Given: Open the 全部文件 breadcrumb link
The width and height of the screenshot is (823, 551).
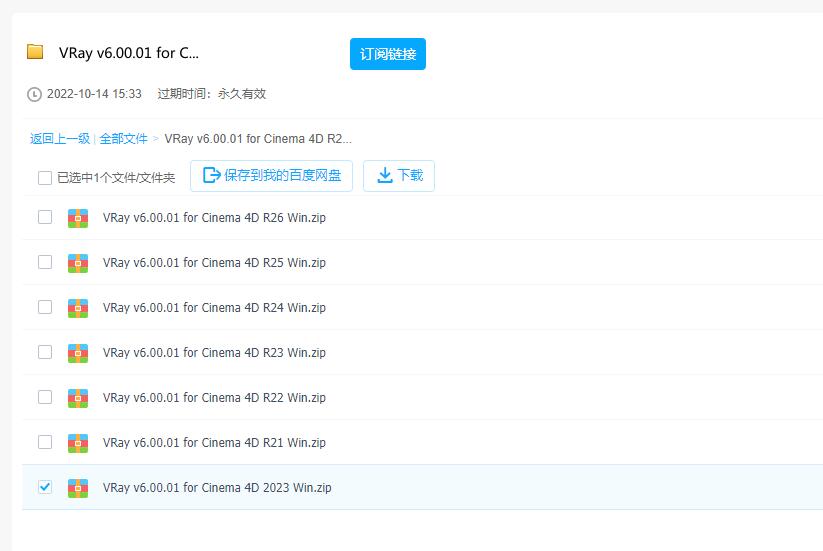Looking at the screenshot, I should pyautogui.click(x=123, y=139).
